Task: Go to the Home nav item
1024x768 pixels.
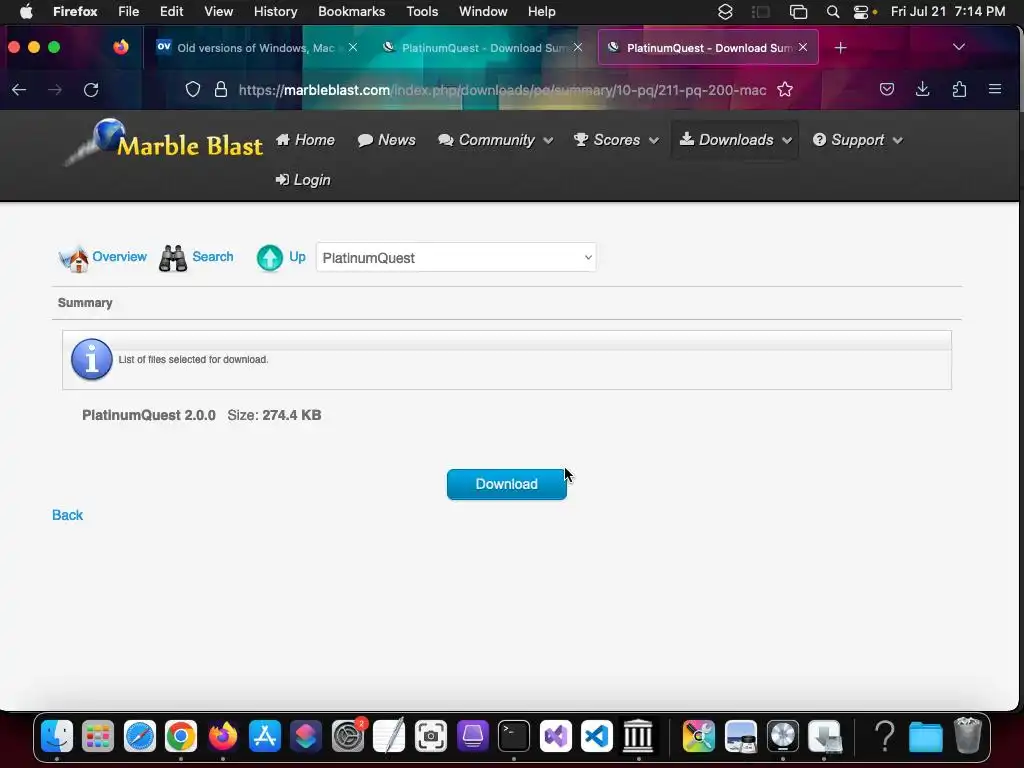Action: tap(305, 140)
